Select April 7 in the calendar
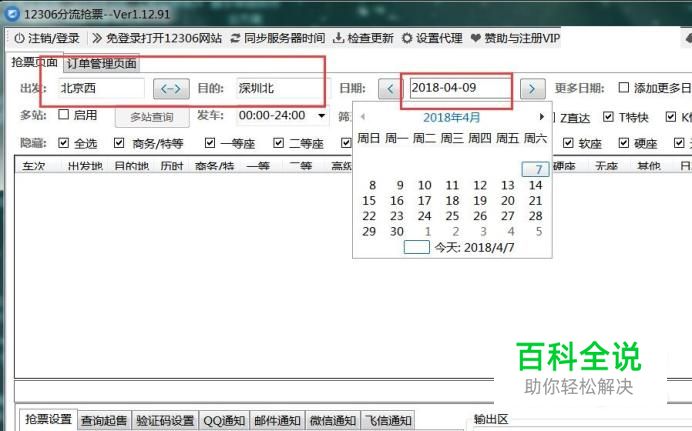The image size is (692, 431). coord(536,169)
